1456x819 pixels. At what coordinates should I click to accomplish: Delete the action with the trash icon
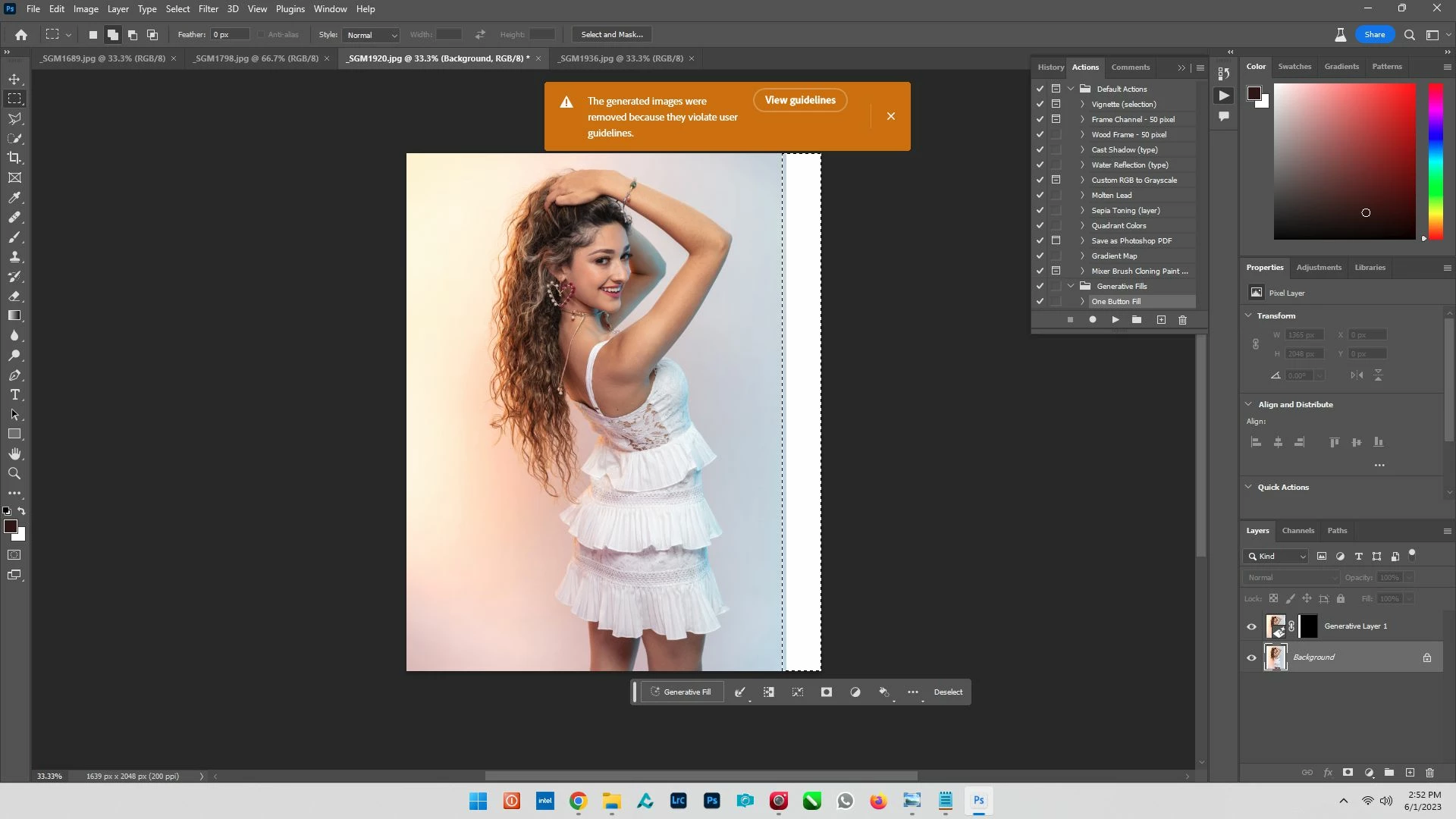point(1182,320)
